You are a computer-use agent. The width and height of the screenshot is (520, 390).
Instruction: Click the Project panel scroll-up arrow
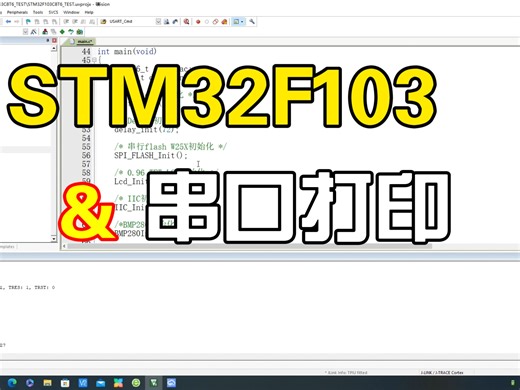(54, 48)
